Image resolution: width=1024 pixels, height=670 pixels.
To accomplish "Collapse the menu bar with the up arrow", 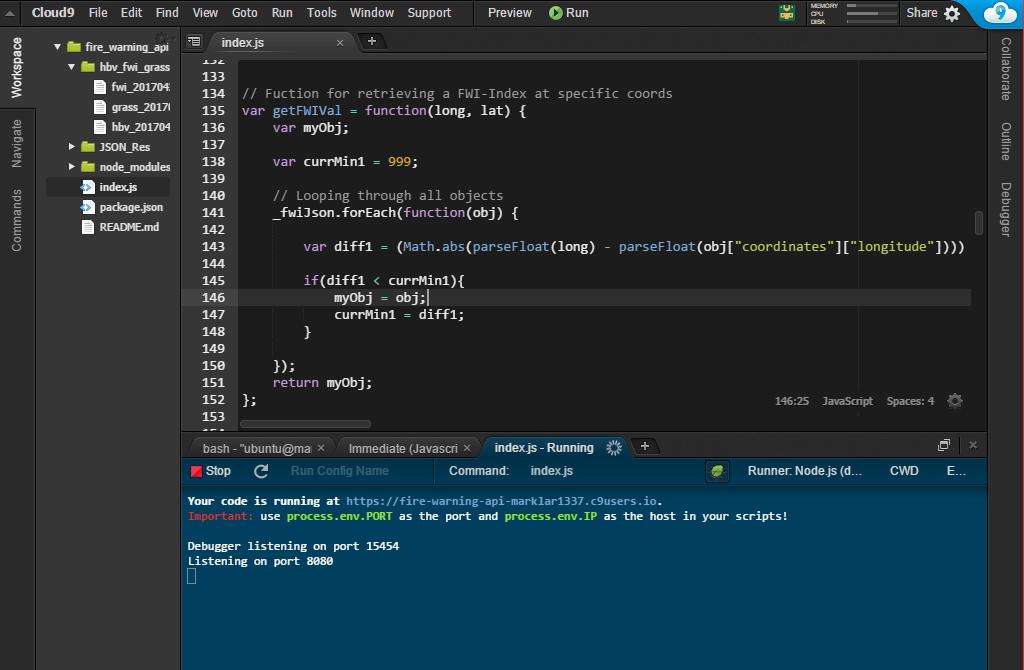I will (x=10, y=12).
